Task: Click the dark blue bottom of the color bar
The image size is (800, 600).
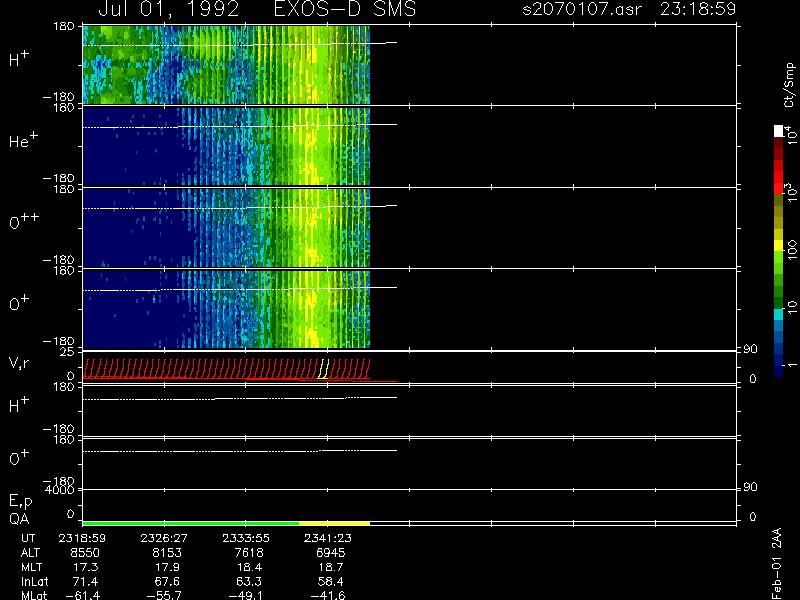Action: coord(779,371)
